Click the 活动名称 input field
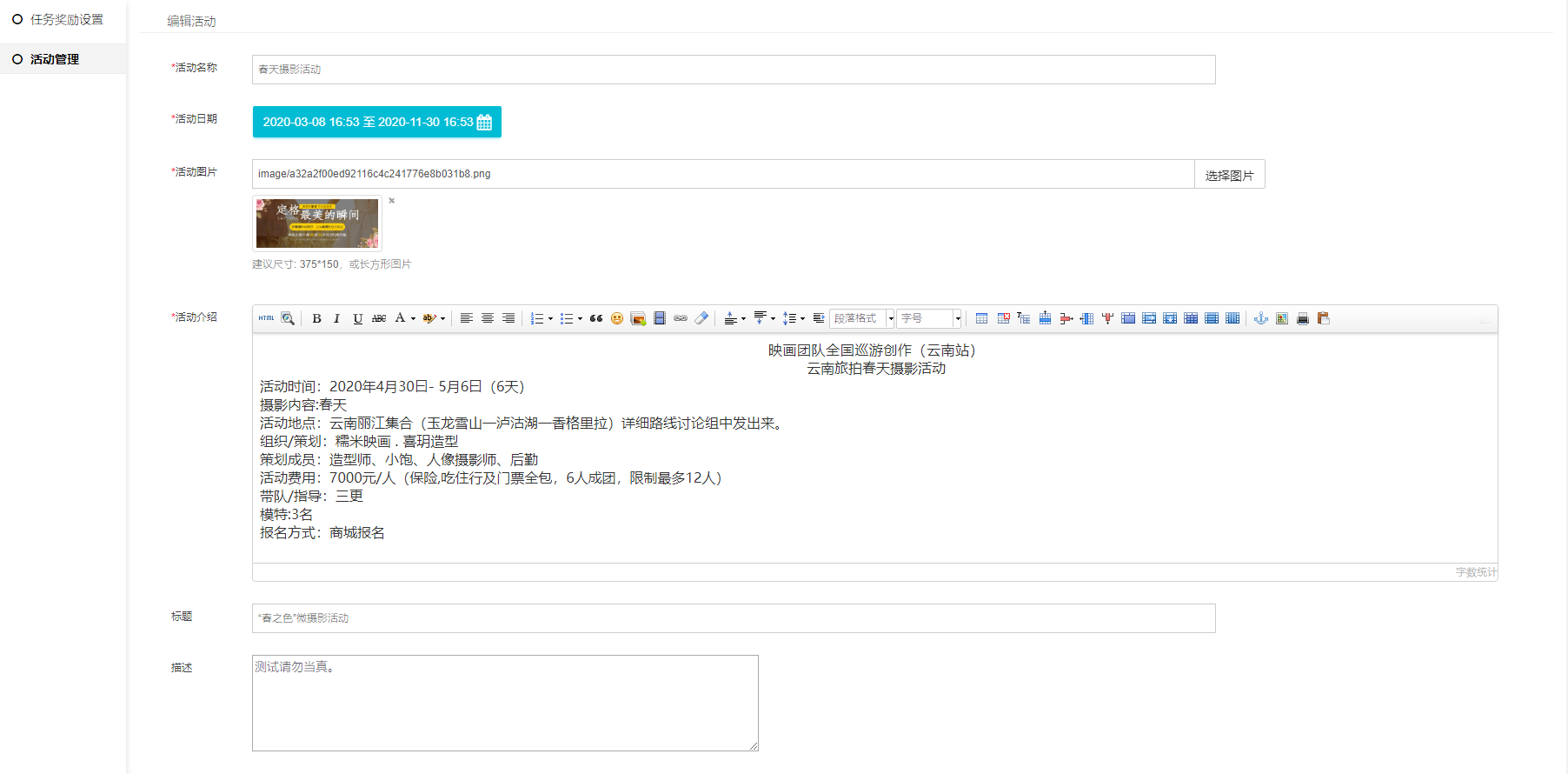Viewport: 1568px width, 774px height. point(734,70)
